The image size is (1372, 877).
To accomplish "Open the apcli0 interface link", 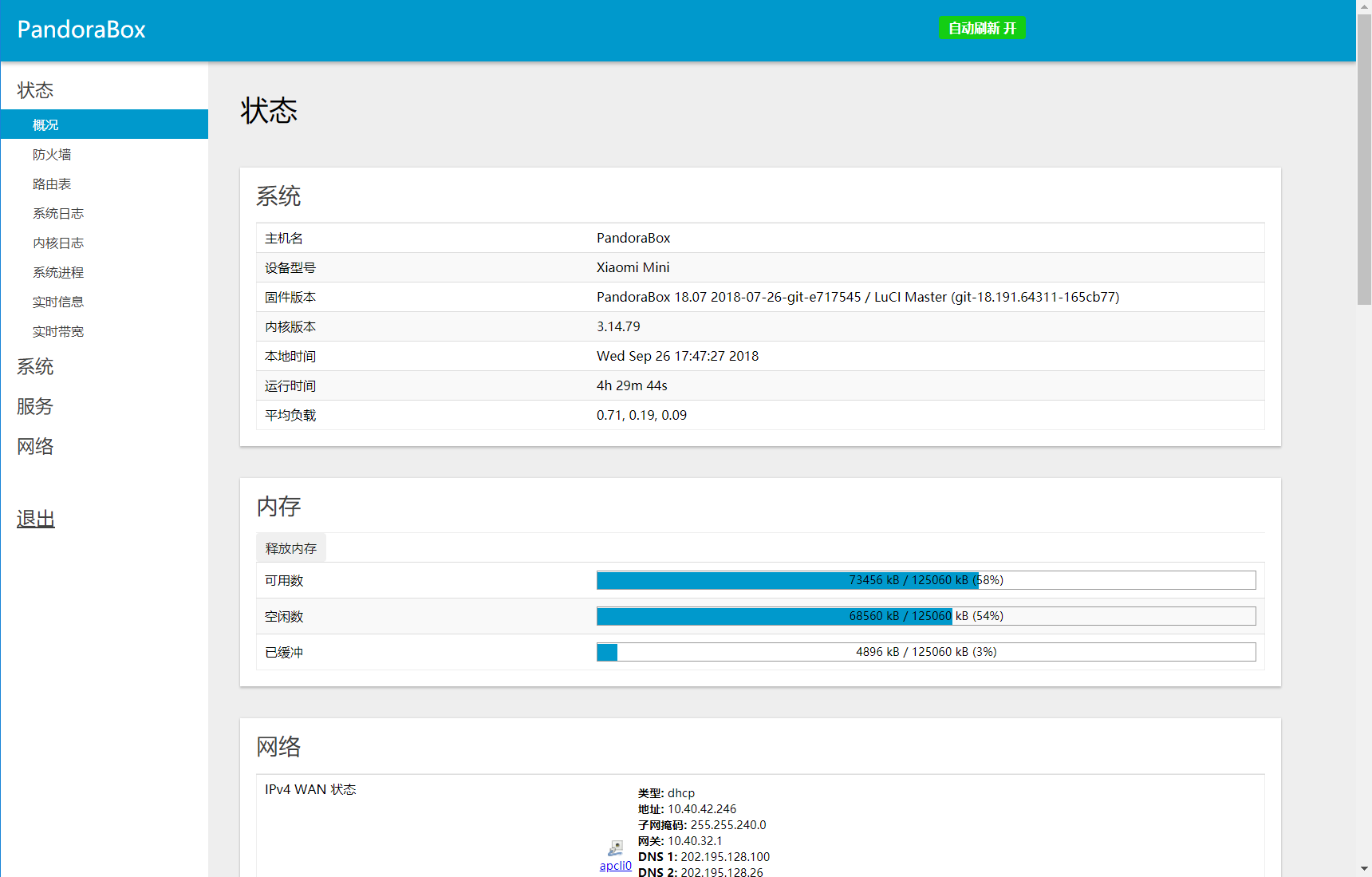I will [615, 866].
